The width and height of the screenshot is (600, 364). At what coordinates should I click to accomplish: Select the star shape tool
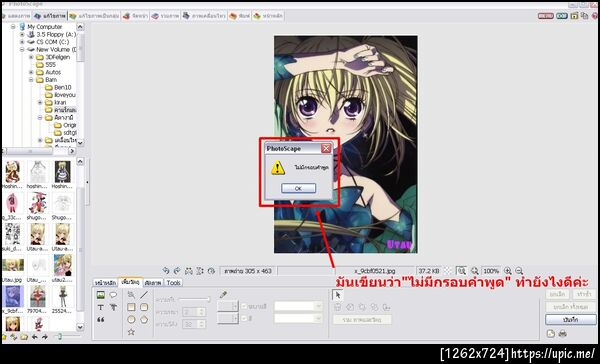pos(131,332)
